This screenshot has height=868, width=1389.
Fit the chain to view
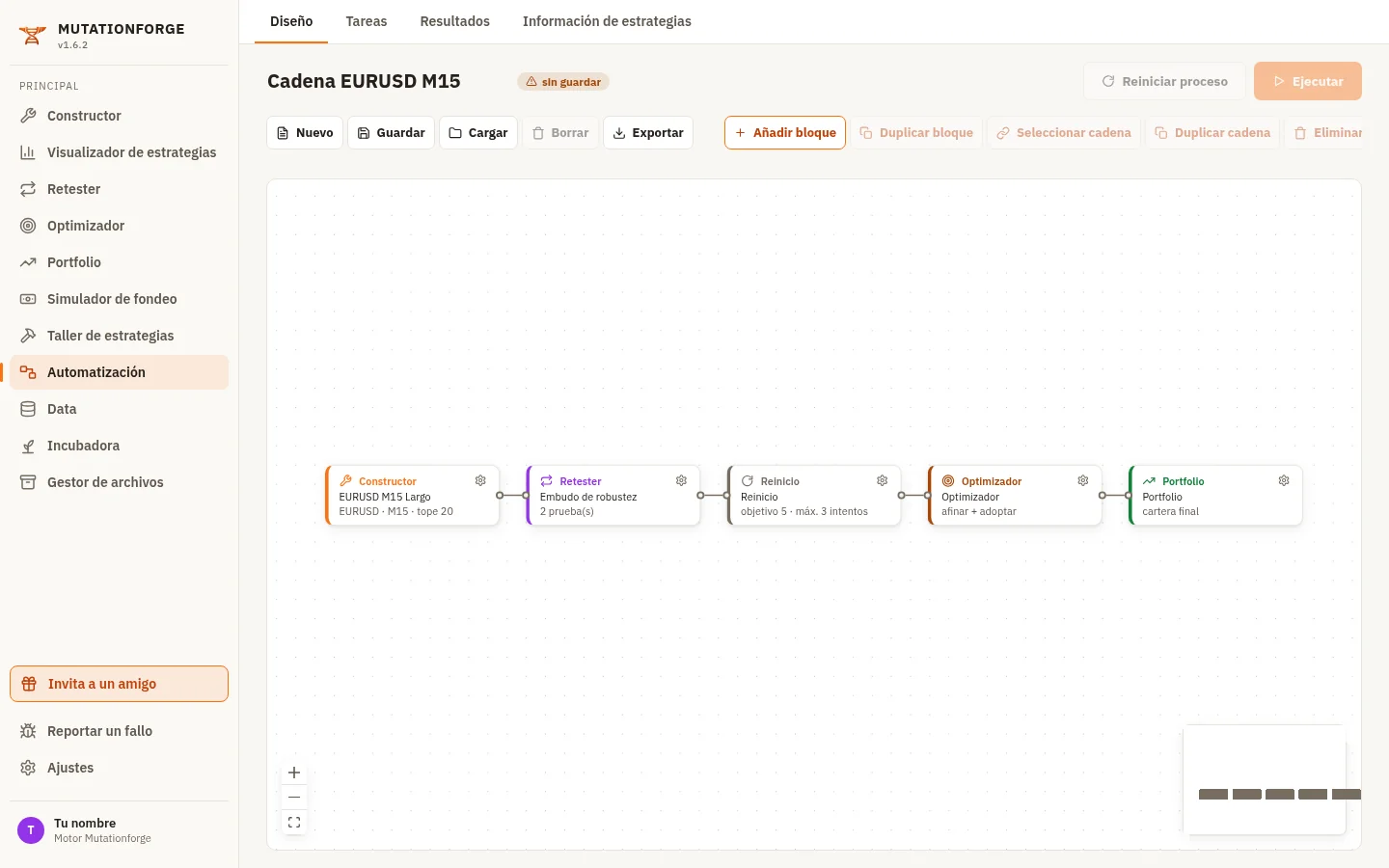[294, 823]
